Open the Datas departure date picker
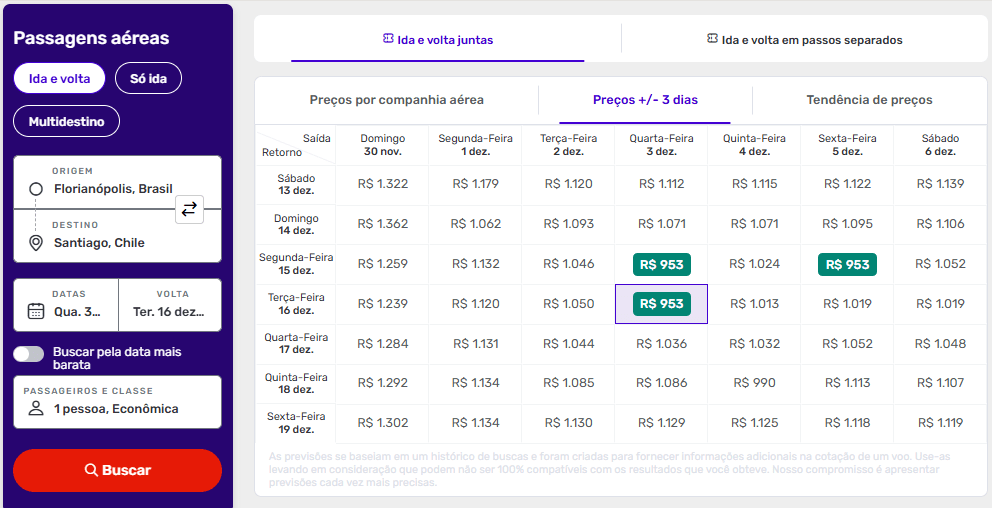 [66, 304]
